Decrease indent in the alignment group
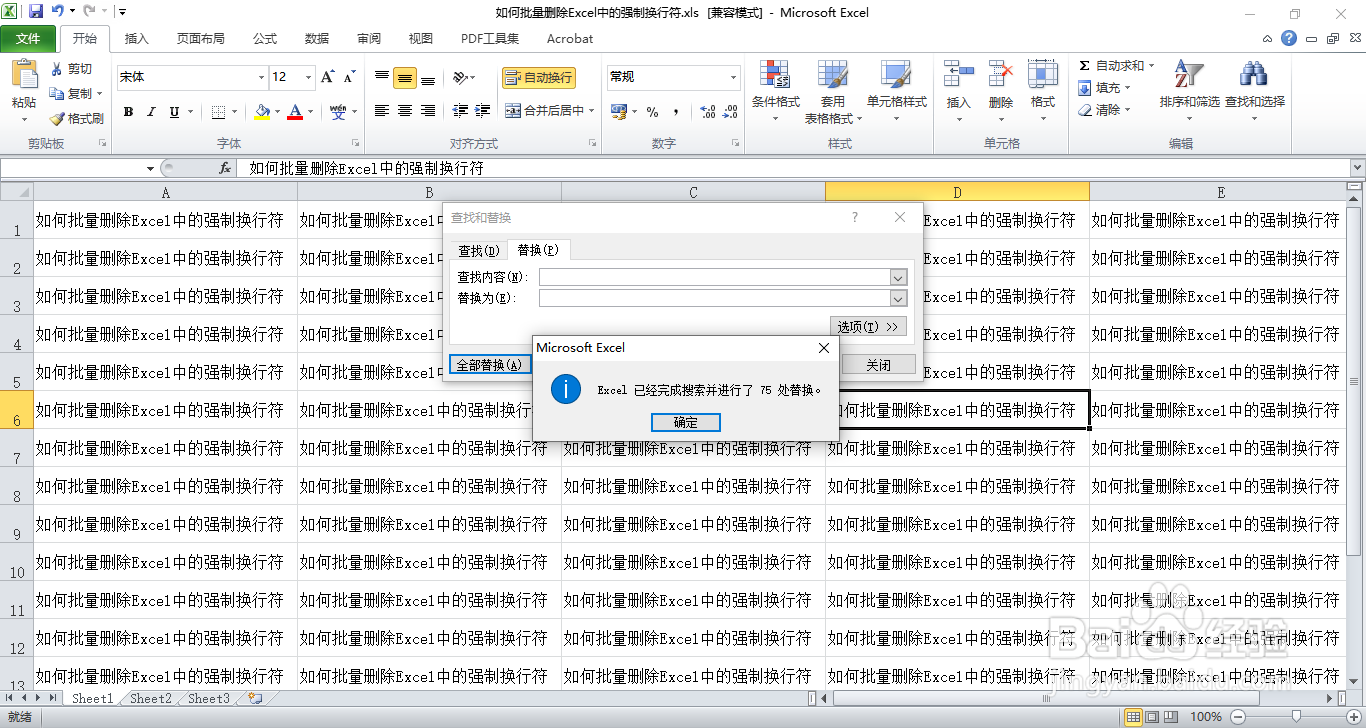 click(460, 111)
